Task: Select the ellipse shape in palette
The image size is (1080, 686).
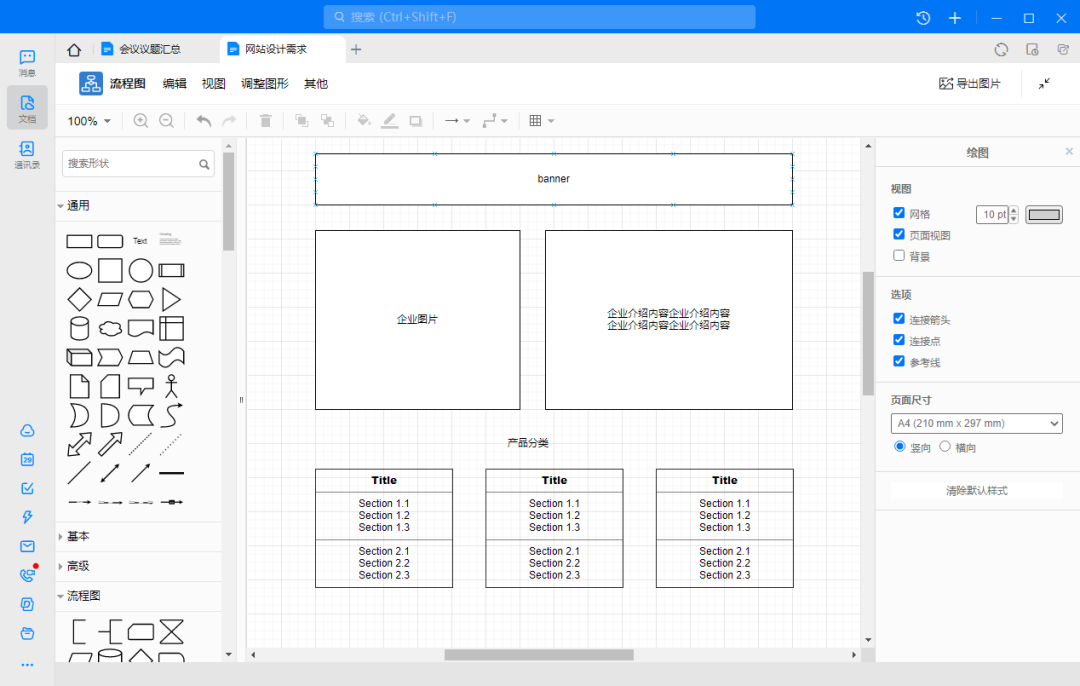Action: tap(79, 271)
